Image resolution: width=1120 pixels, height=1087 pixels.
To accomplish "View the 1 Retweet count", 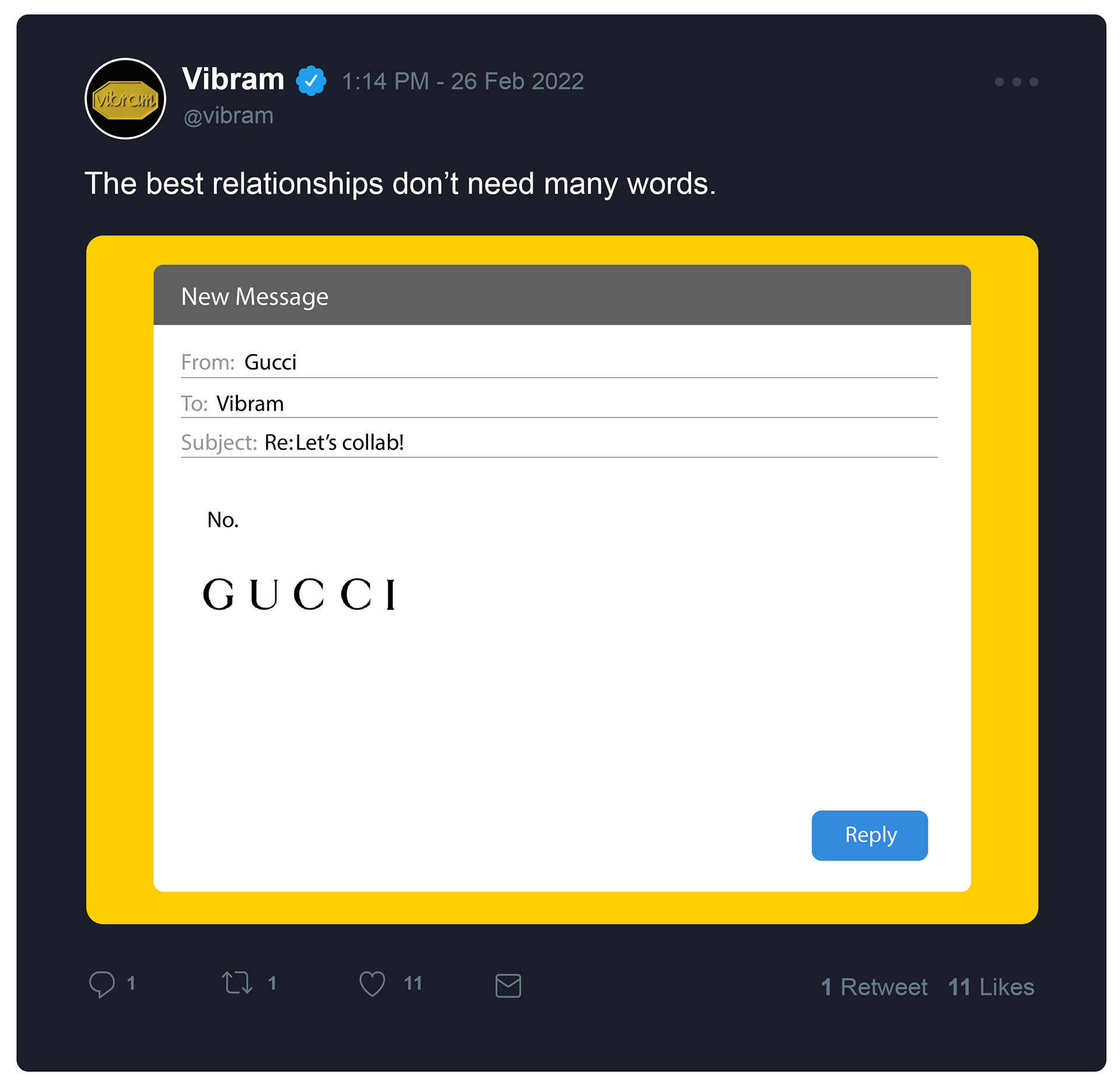I will point(873,987).
